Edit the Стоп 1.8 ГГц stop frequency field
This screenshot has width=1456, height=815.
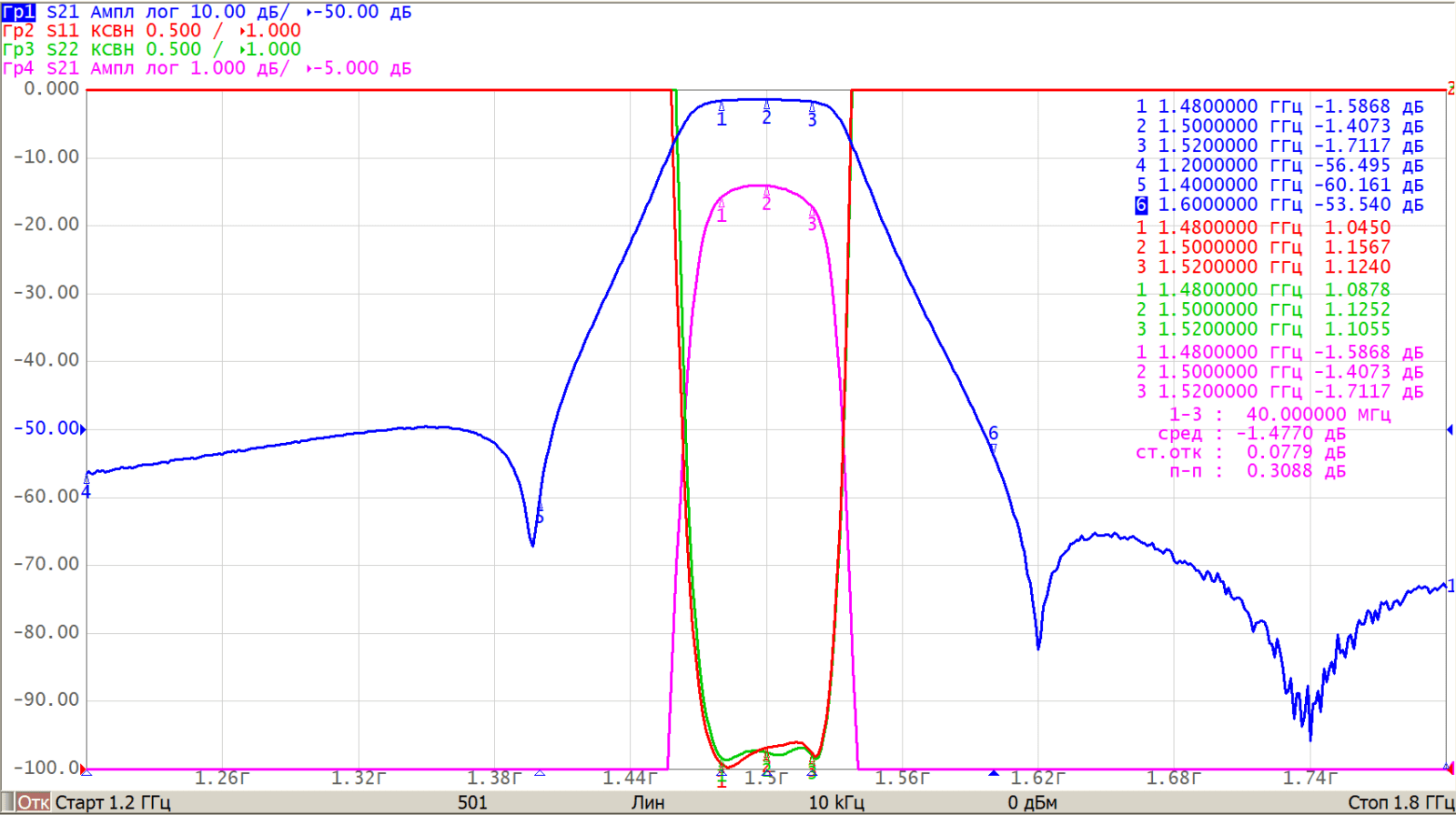[x=1400, y=802]
